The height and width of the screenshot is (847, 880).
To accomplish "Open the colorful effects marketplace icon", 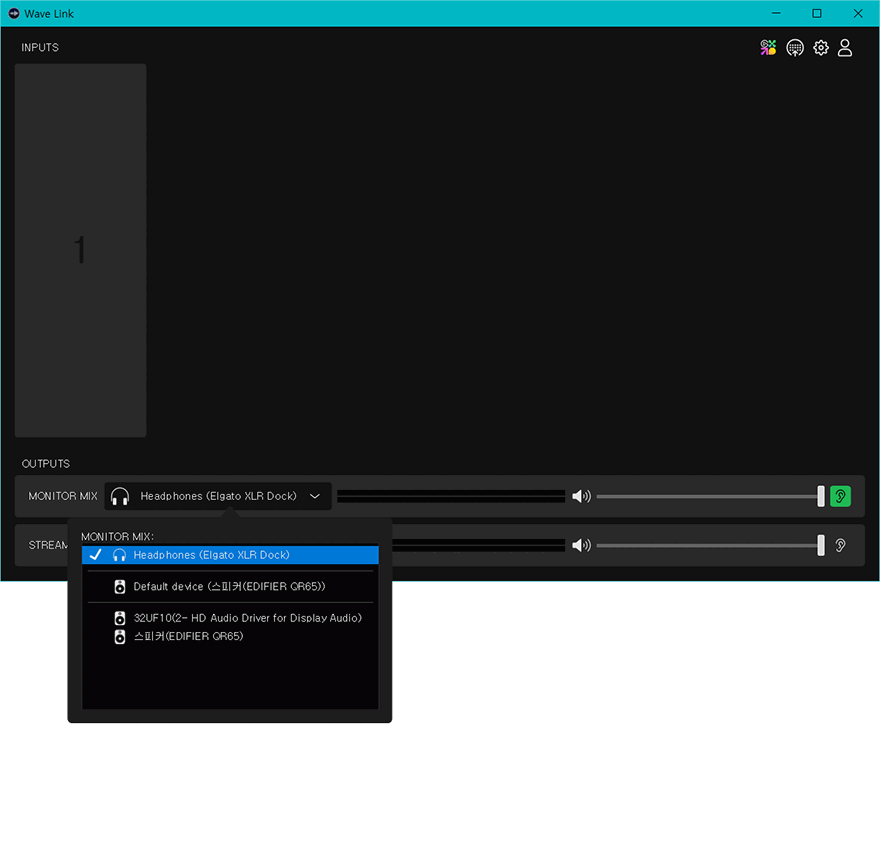I will coord(768,48).
